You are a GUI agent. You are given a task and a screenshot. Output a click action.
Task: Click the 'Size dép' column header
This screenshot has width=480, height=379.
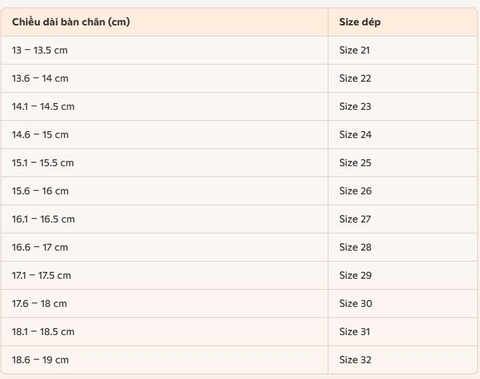click(x=403, y=22)
